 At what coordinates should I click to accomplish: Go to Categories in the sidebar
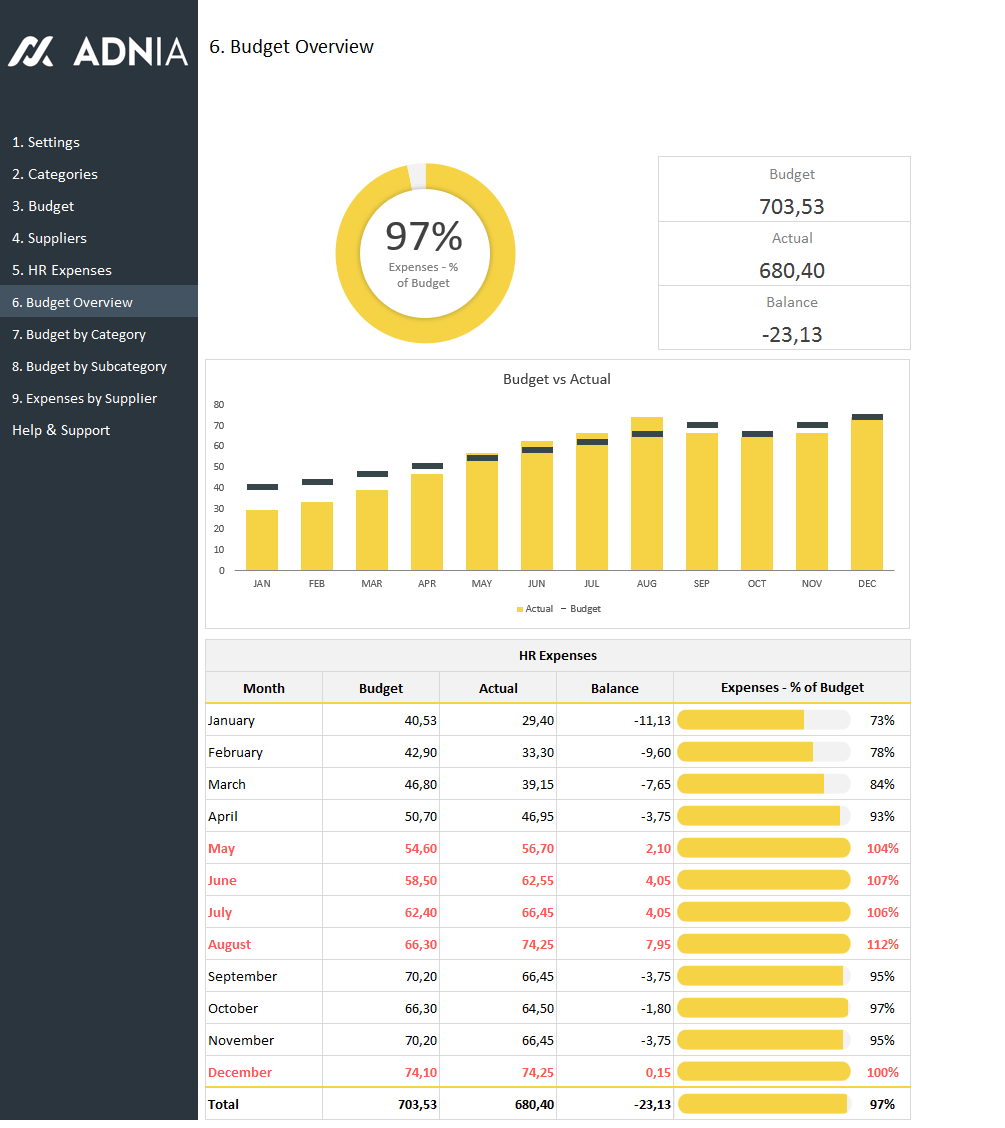55,174
